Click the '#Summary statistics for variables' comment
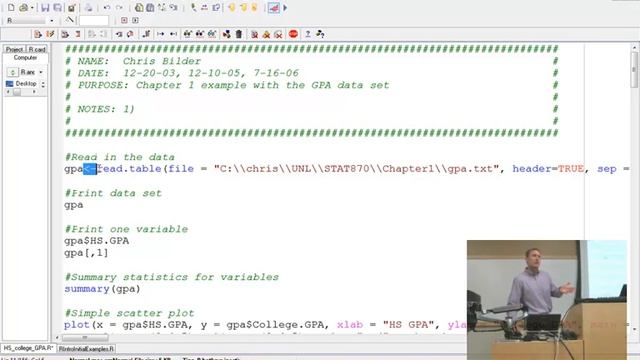The image size is (640, 360). 171,277
